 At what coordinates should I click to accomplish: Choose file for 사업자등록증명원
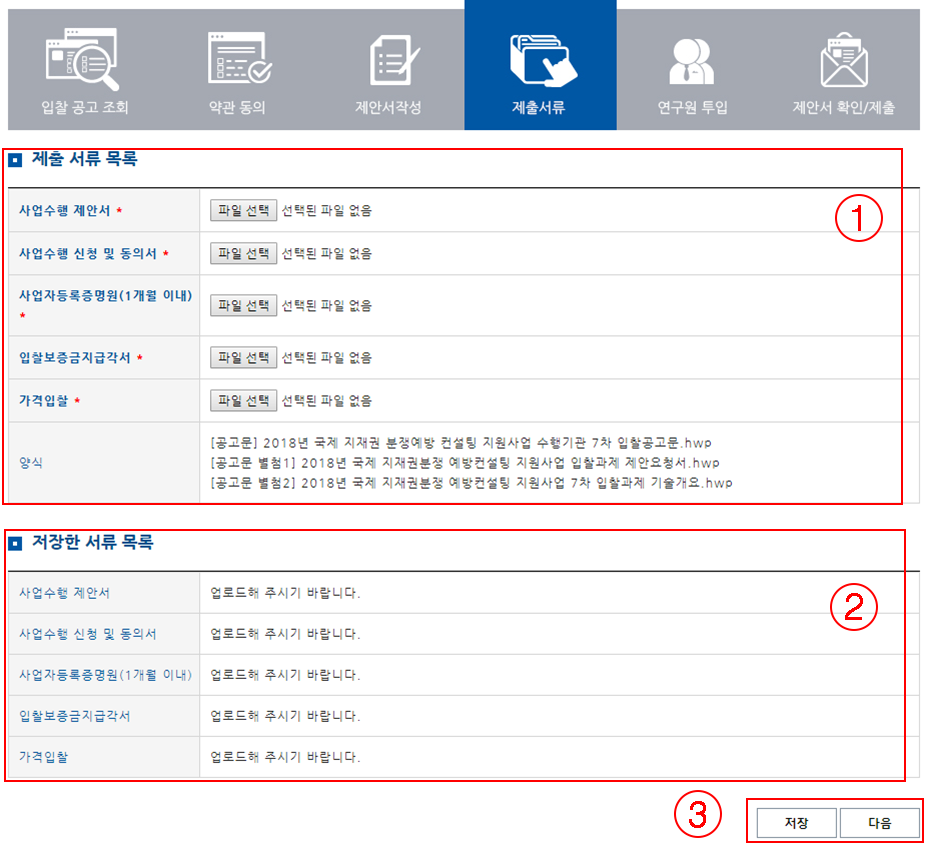(x=243, y=305)
